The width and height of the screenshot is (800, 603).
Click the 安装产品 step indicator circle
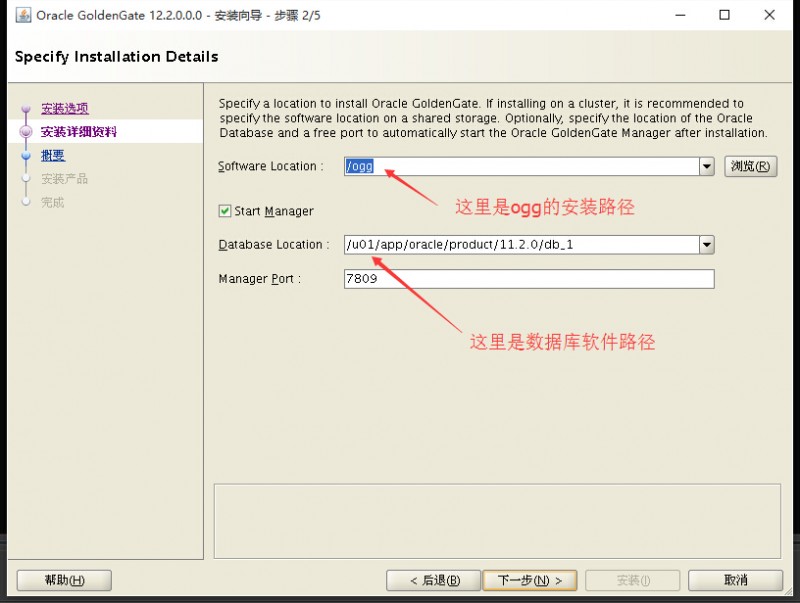coord(26,177)
